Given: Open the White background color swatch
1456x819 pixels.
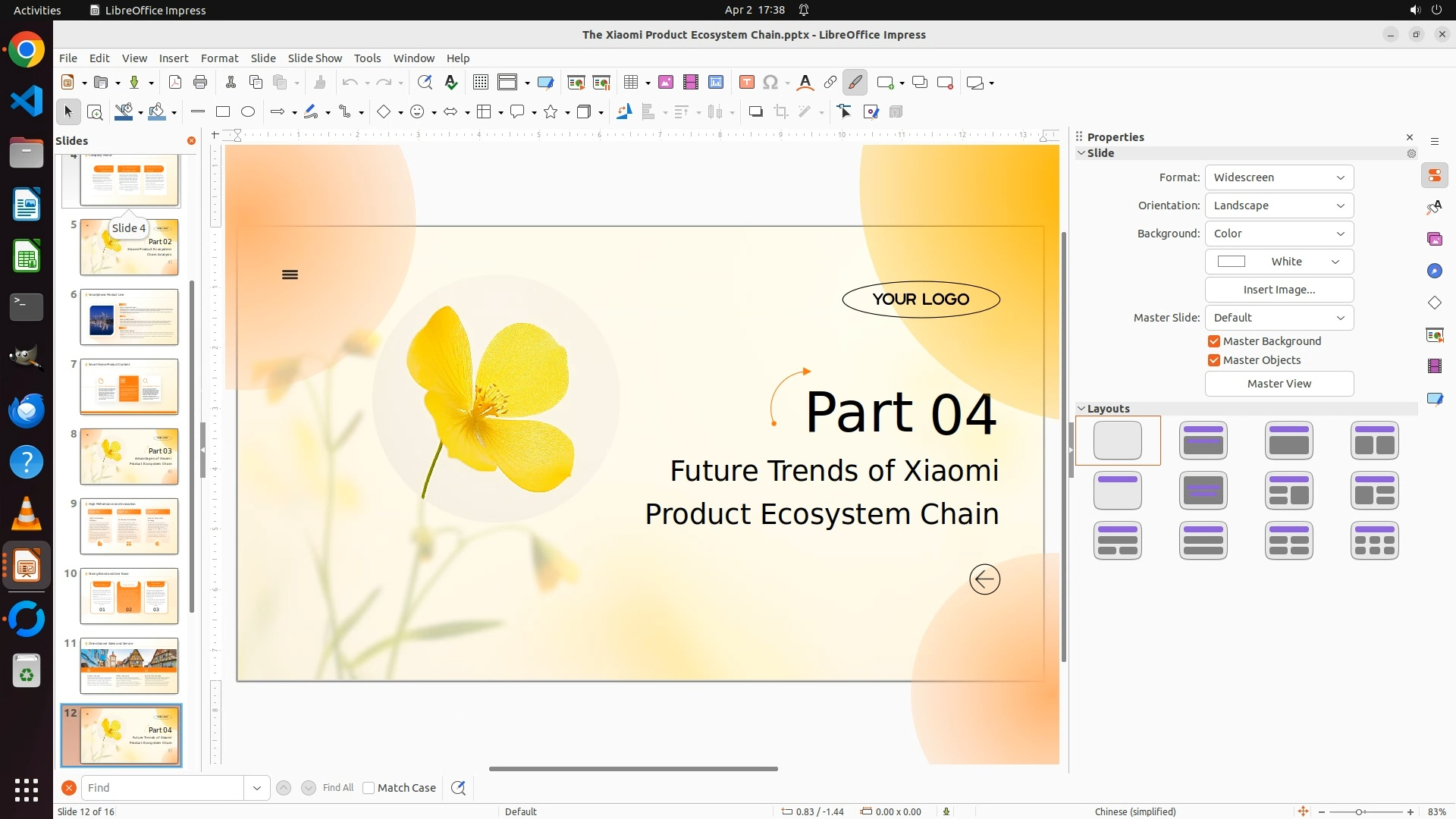Looking at the screenshot, I should pos(1279,262).
